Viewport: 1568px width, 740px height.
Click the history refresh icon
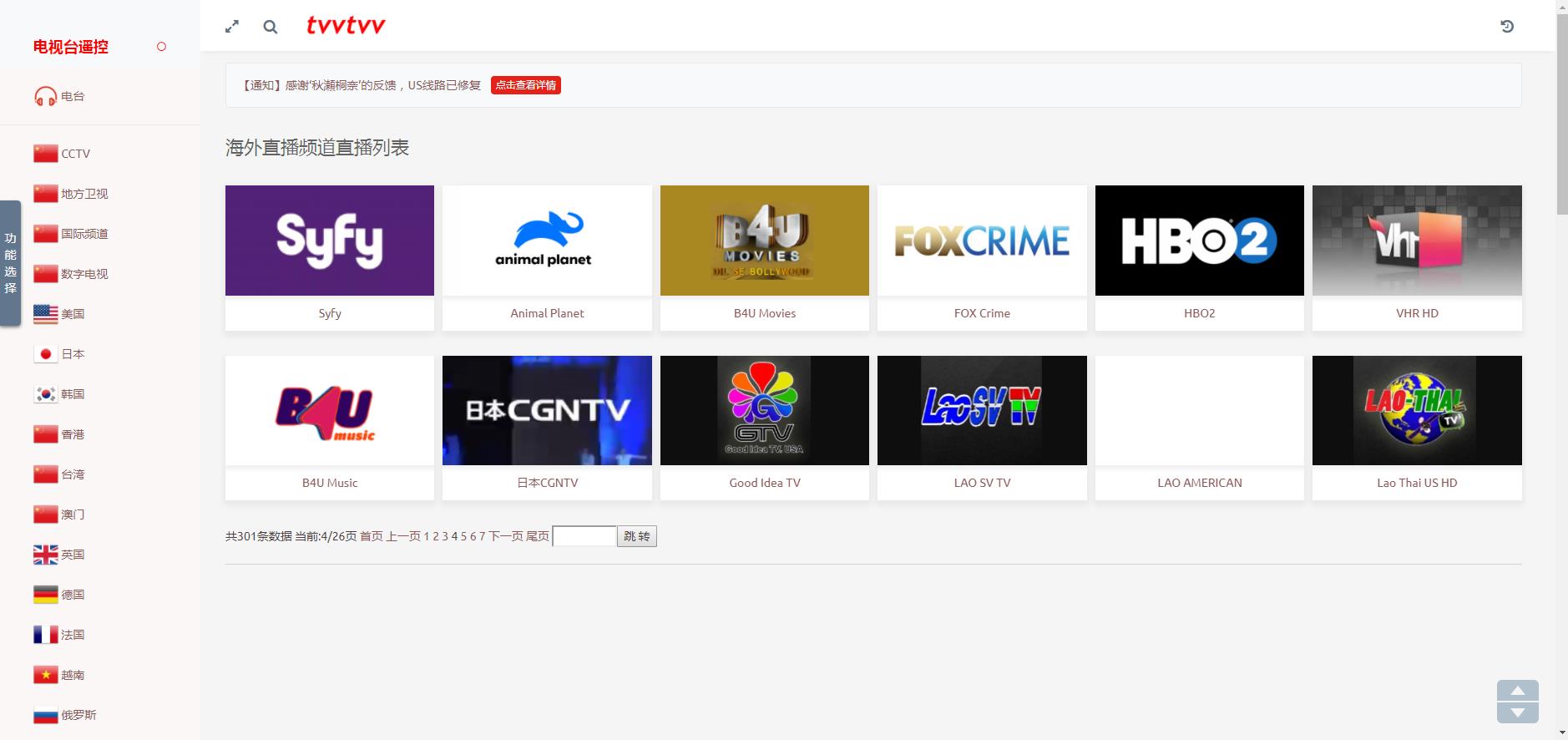(x=1507, y=27)
